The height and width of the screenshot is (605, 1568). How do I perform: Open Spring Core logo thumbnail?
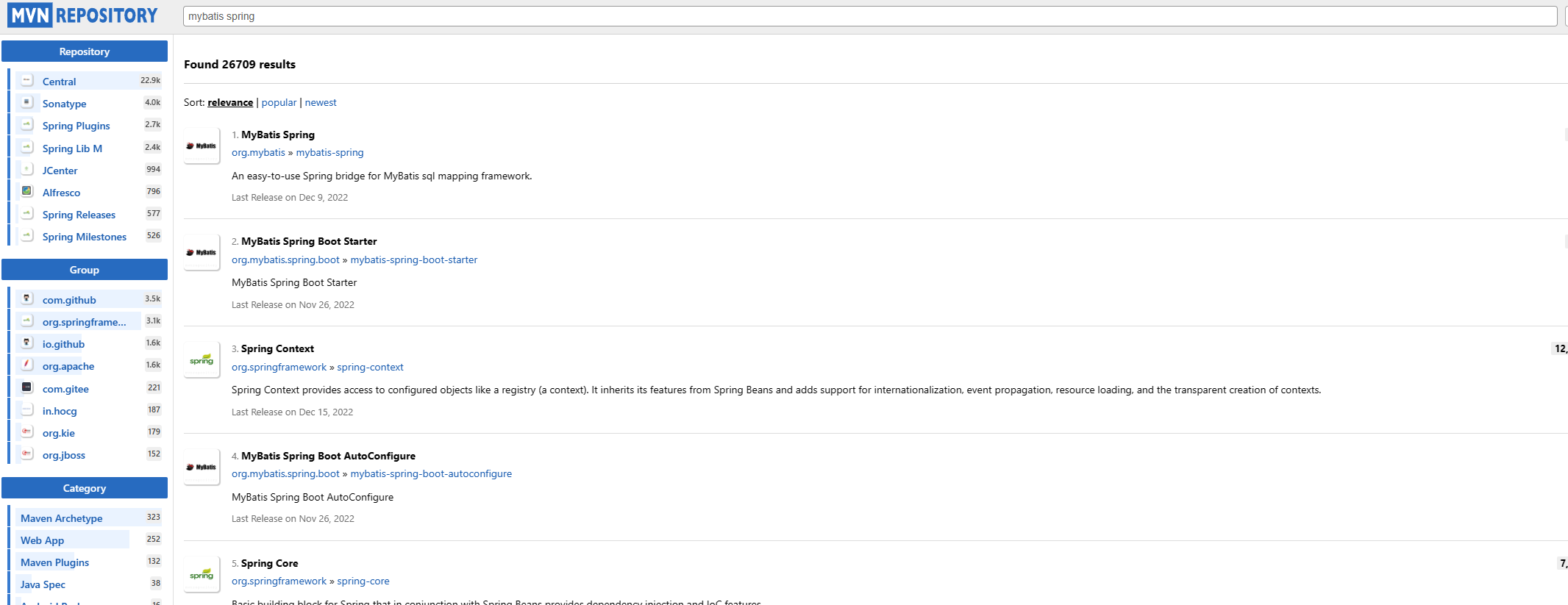(x=202, y=574)
